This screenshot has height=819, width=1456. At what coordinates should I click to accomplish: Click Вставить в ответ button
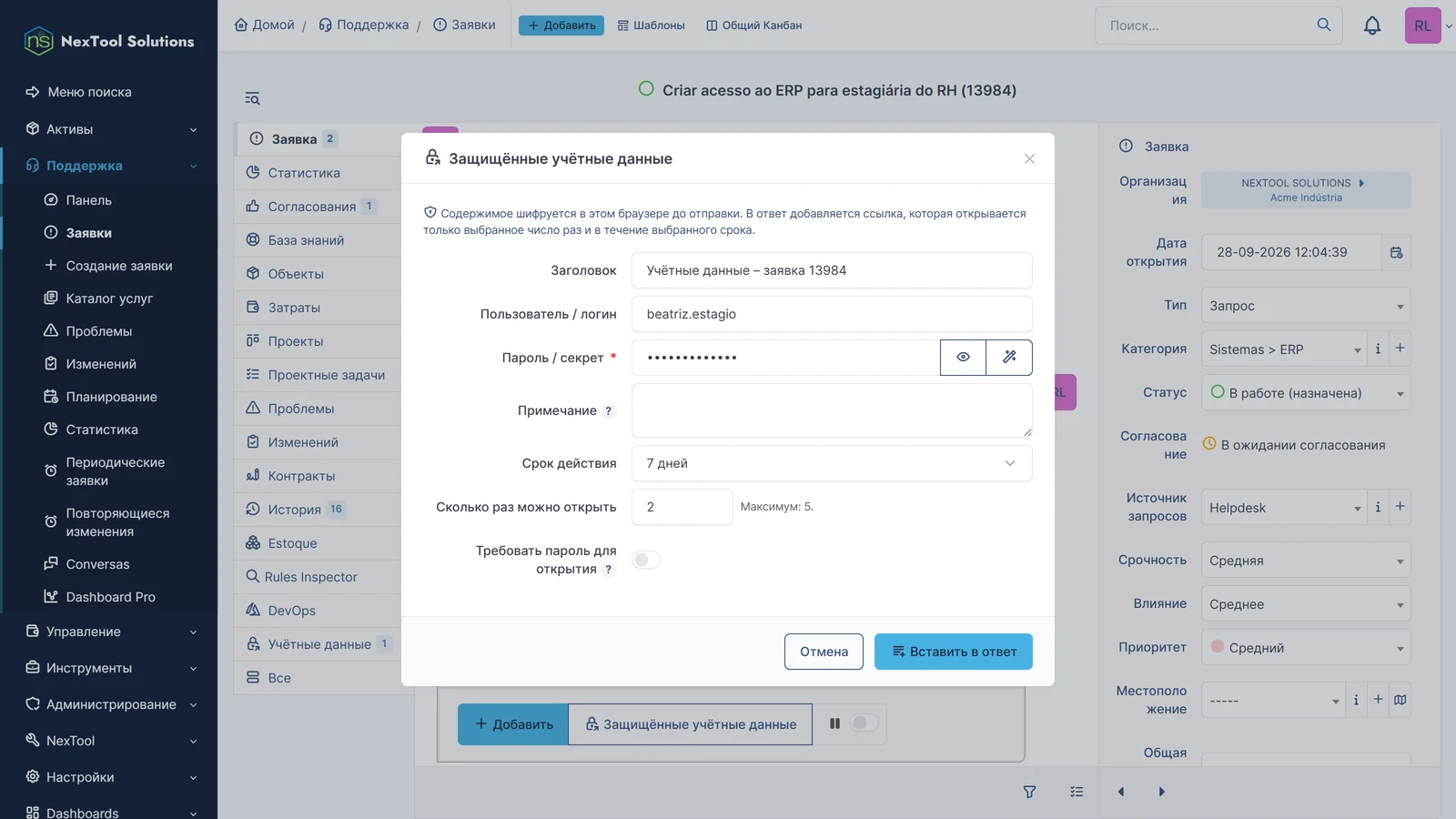[953, 652]
